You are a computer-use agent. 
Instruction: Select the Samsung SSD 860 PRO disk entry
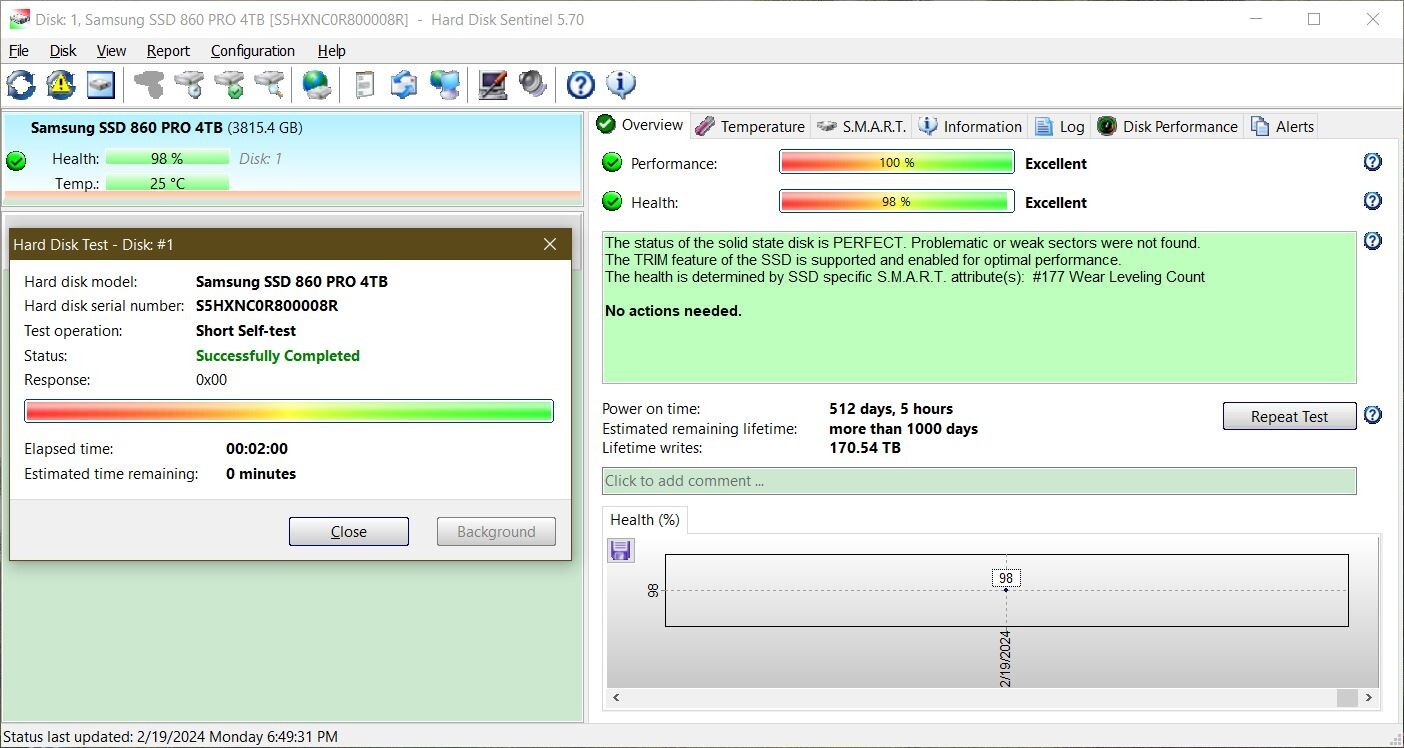click(292, 156)
